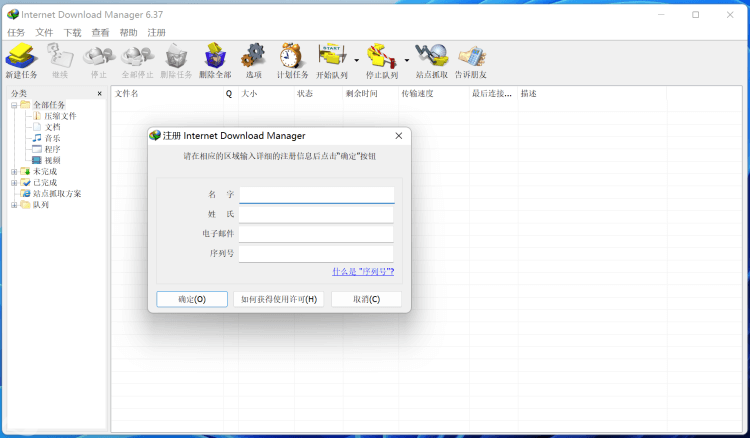Viewport: 750px width, 438px height.
Task: Click the 取消(C) button
Action: (x=366, y=299)
